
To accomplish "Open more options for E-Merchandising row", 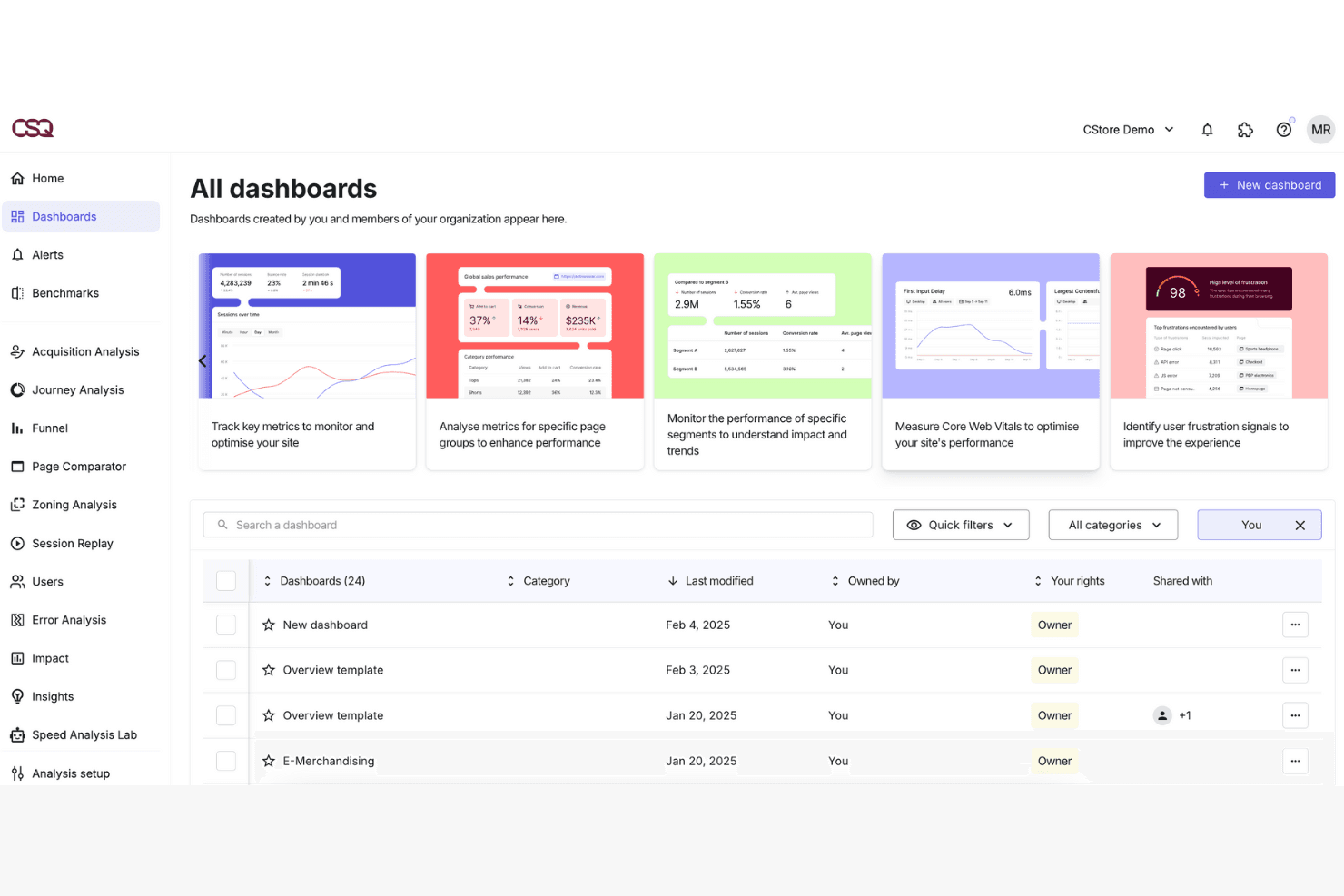I will point(1295,761).
